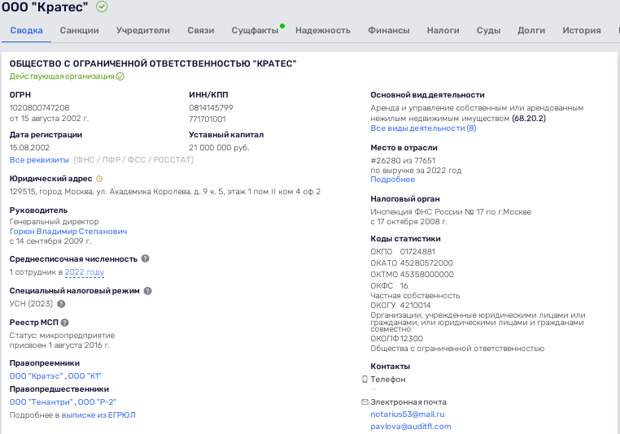Click the address line starting with 129515
620x434 pixels.
pos(165,192)
